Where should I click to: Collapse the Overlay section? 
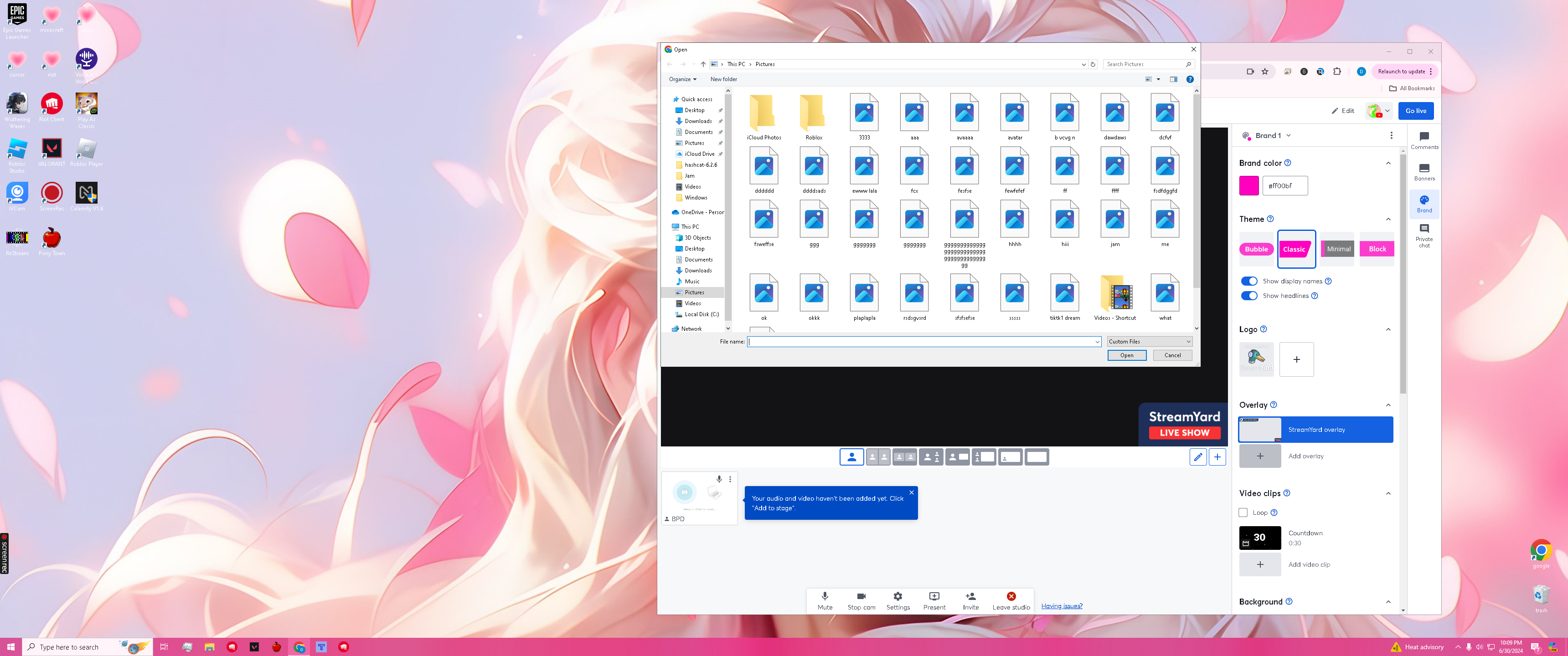pos(1388,405)
